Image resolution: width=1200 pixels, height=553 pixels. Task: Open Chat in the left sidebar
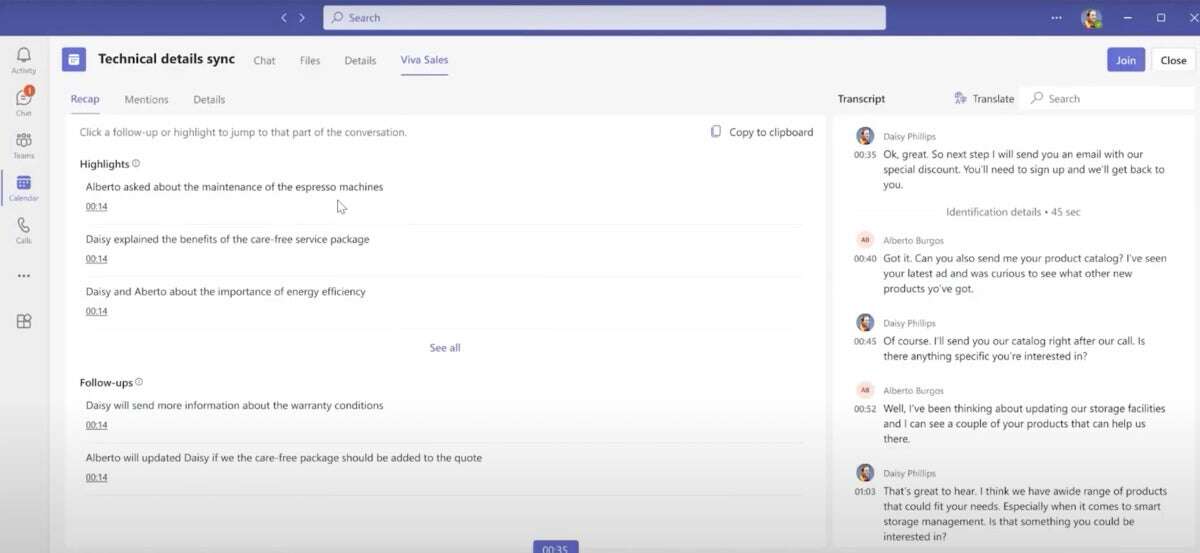click(23, 98)
